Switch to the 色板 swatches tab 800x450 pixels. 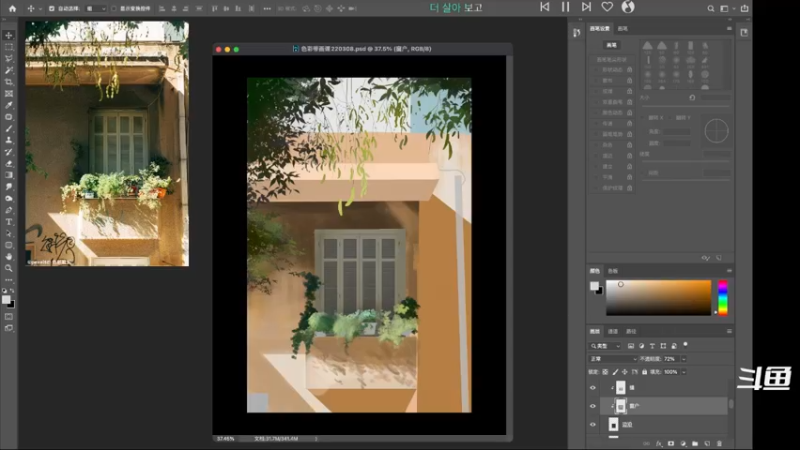[x=613, y=271]
